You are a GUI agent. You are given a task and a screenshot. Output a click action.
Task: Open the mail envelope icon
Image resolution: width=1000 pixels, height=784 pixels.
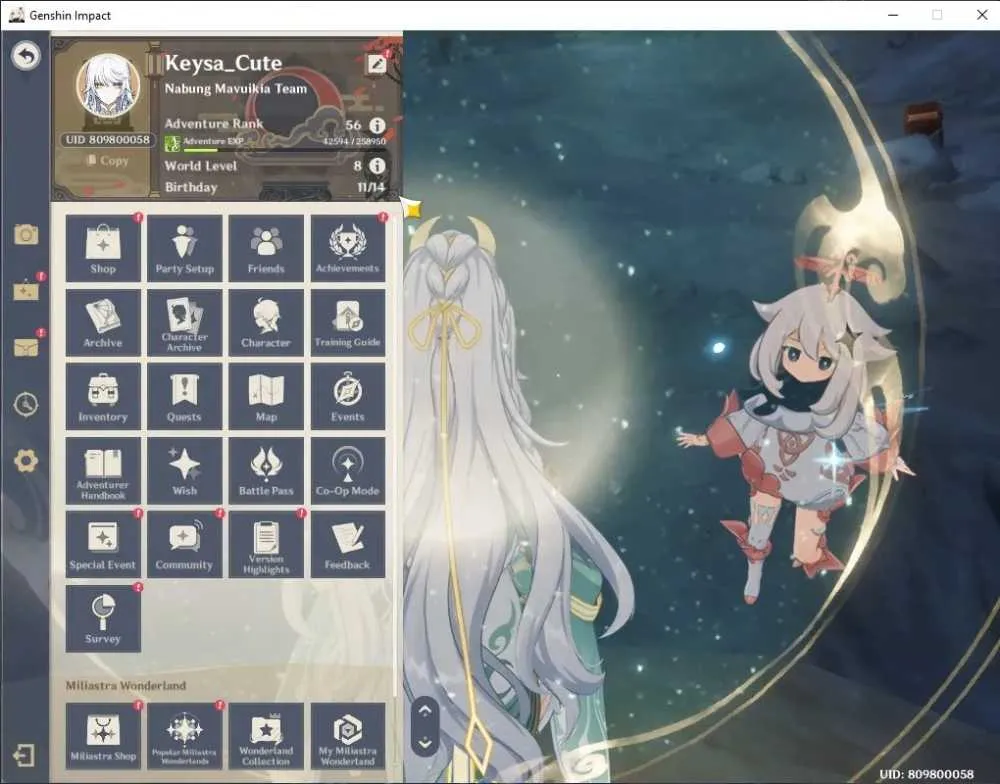point(26,347)
